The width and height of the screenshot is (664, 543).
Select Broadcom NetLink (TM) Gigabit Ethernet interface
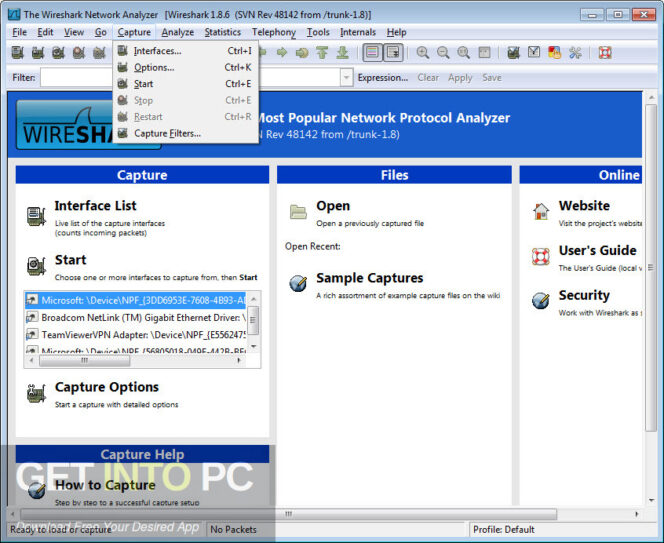click(136, 318)
